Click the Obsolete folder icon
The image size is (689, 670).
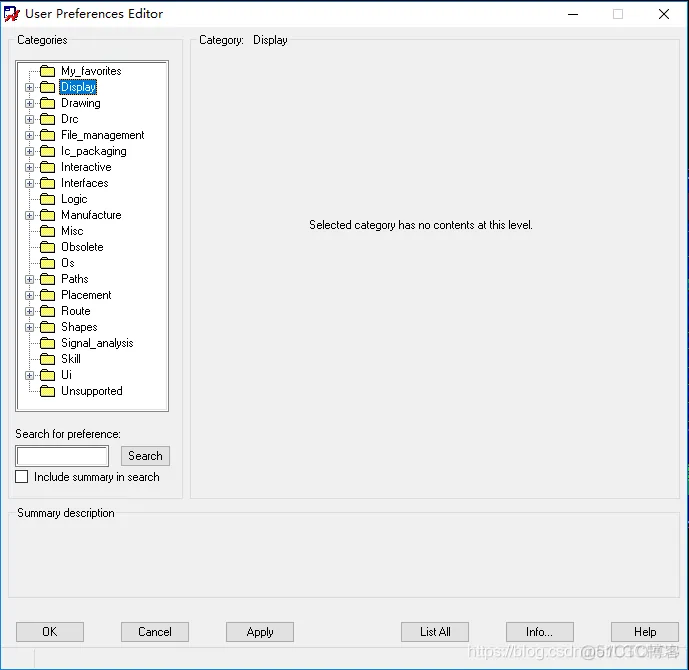point(47,247)
